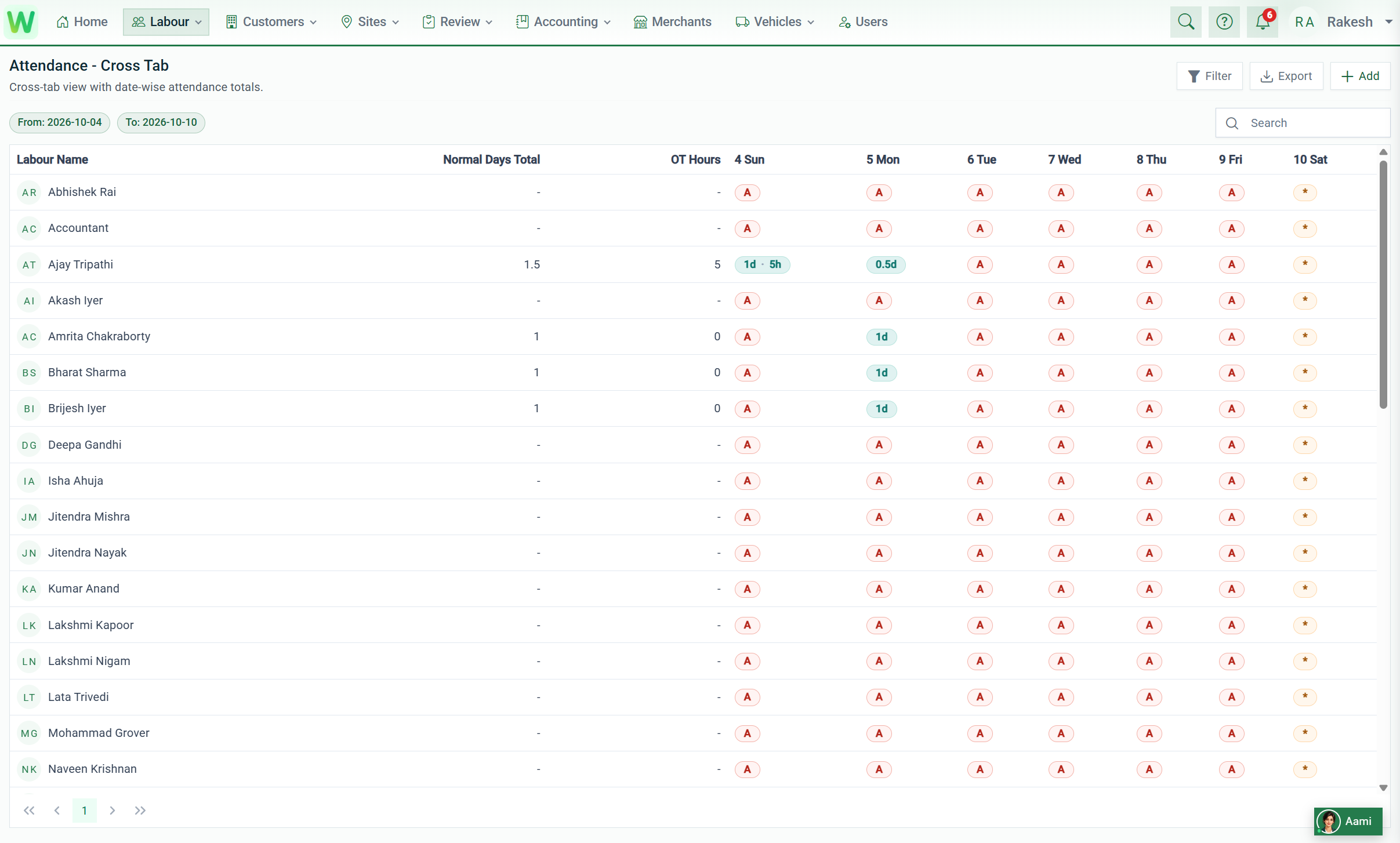
Task: Click the Filter button
Action: coord(1209,76)
